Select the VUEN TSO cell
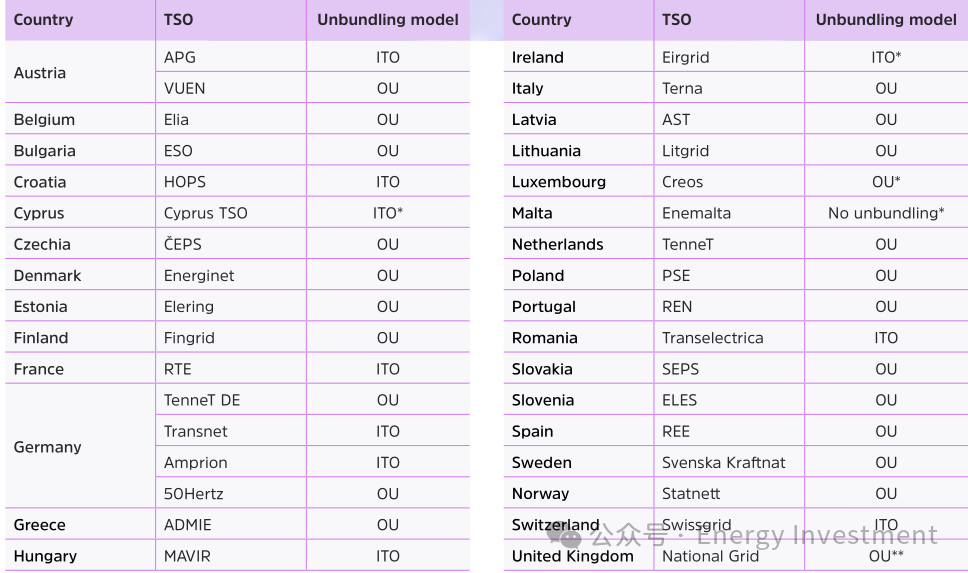968x573 pixels. (x=185, y=88)
